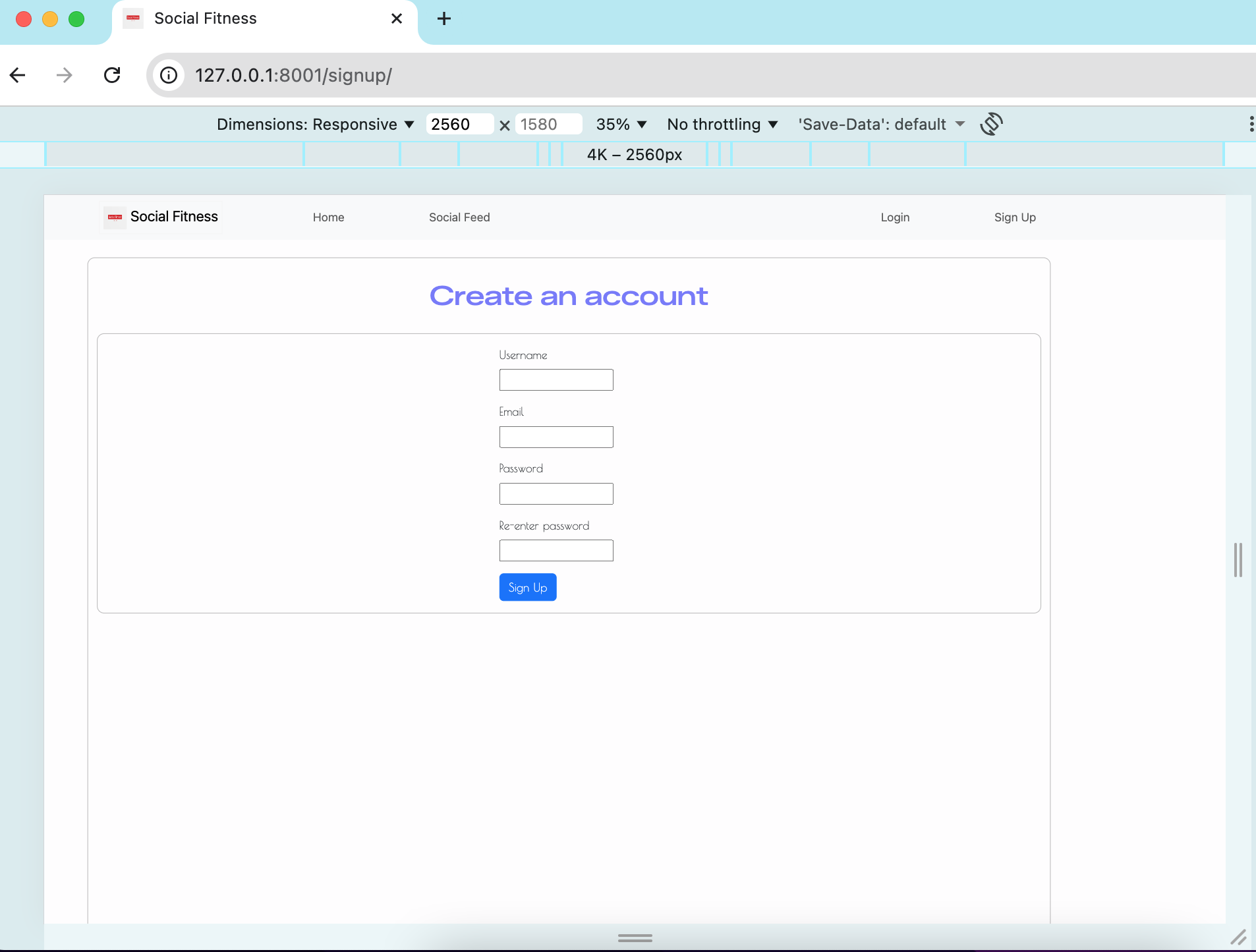This screenshot has width=1256, height=952.
Task: Rotate the device orientation in DevTools
Action: coord(991,124)
